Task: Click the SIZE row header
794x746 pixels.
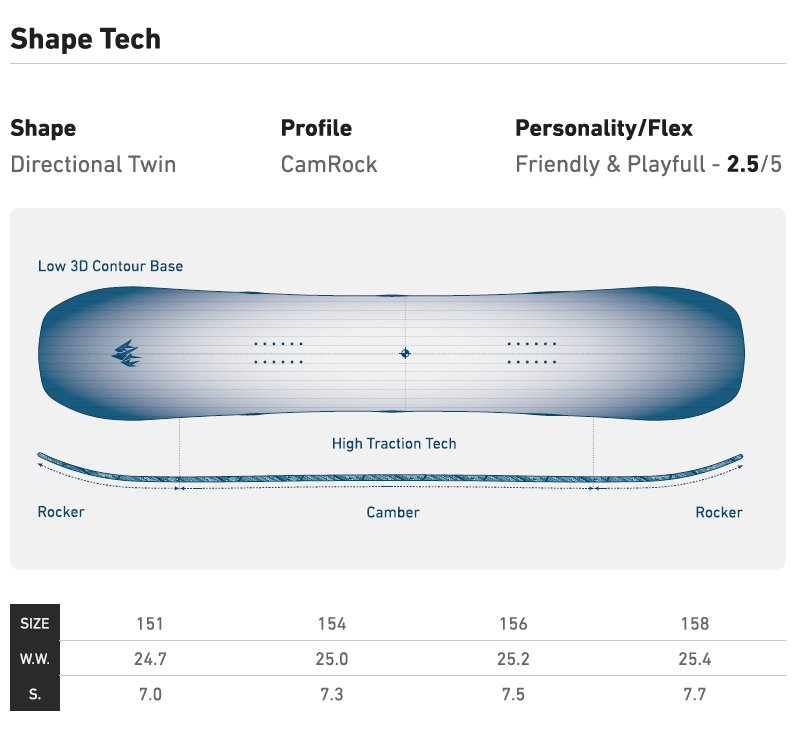Action: pyautogui.click(x=35, y=624)
